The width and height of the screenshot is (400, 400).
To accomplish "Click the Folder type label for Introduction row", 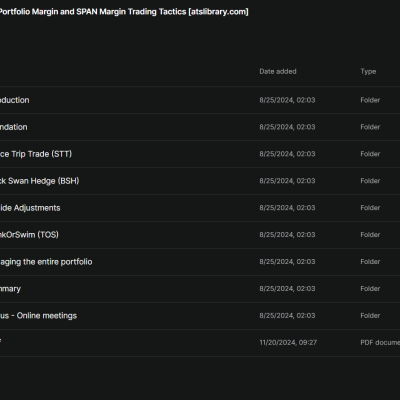I will (370, 100).
